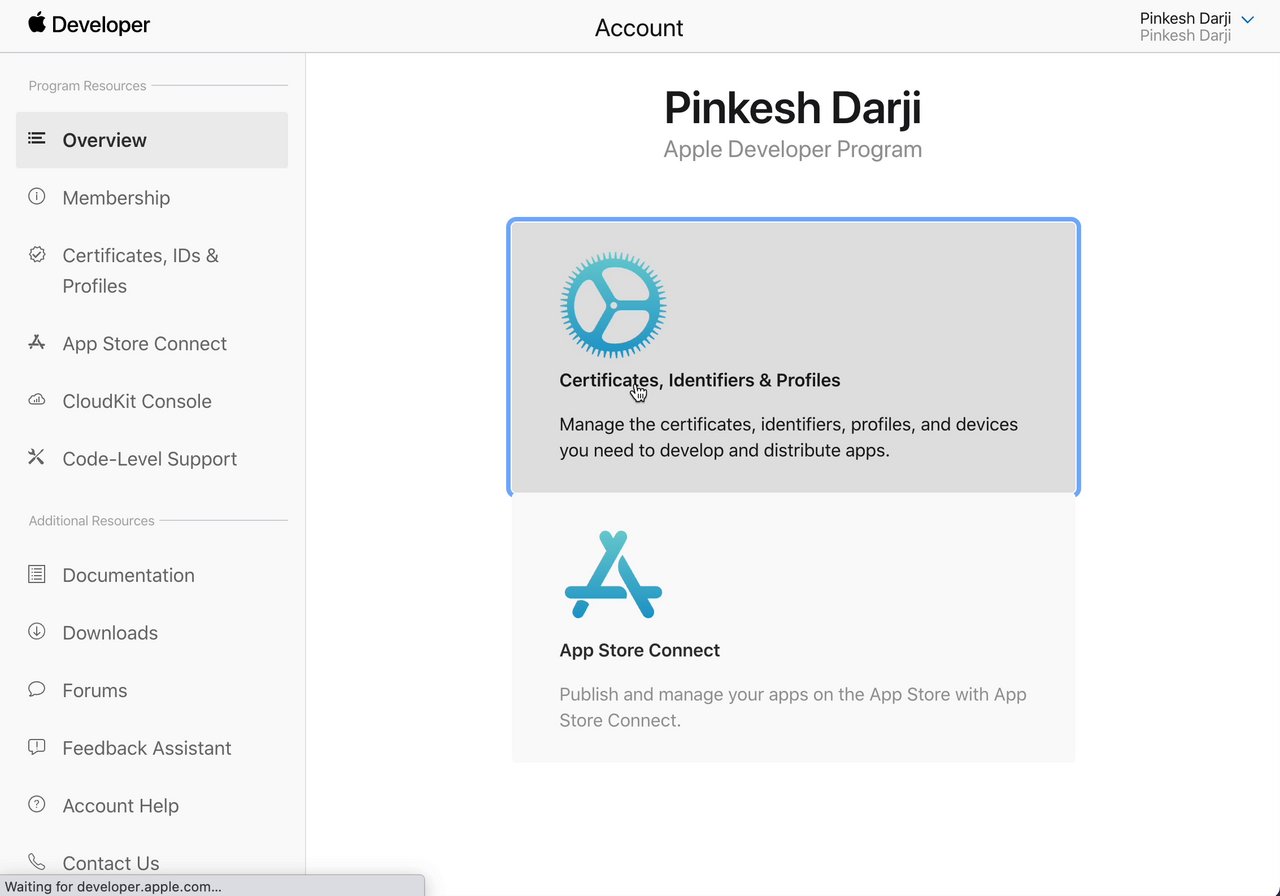This screenshot has height=896, width=1280.
Task: Select App Store Connect in sidebar
Action: (x=145, y=344)
